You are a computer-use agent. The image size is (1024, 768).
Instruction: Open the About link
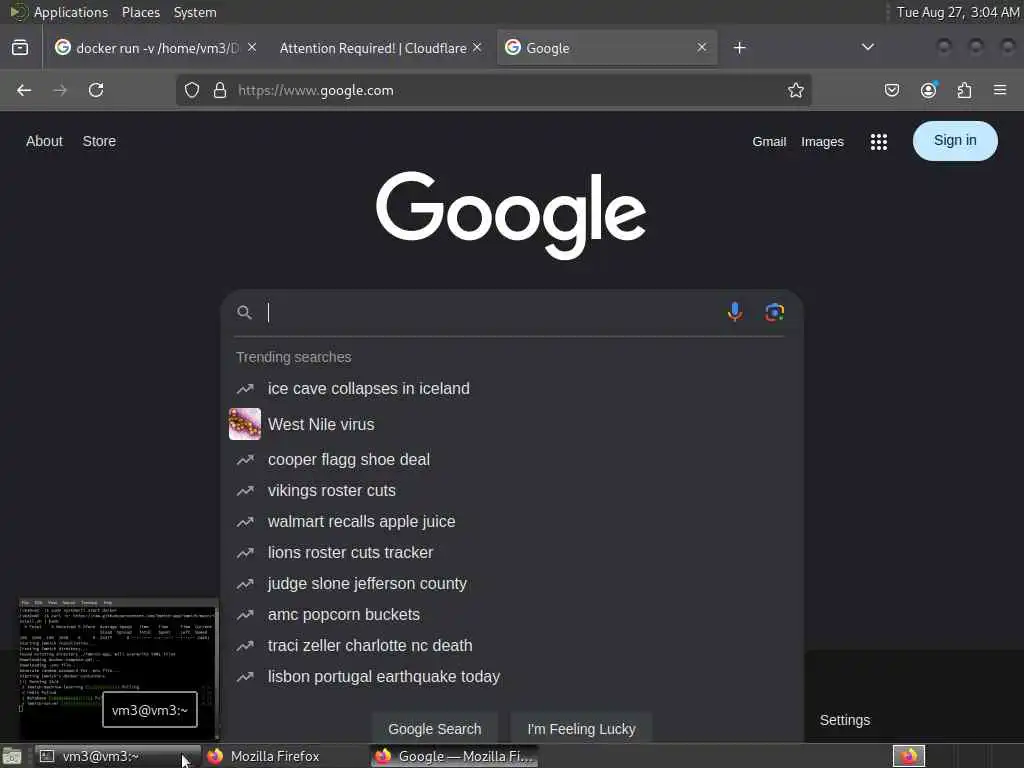coord(44,141)
